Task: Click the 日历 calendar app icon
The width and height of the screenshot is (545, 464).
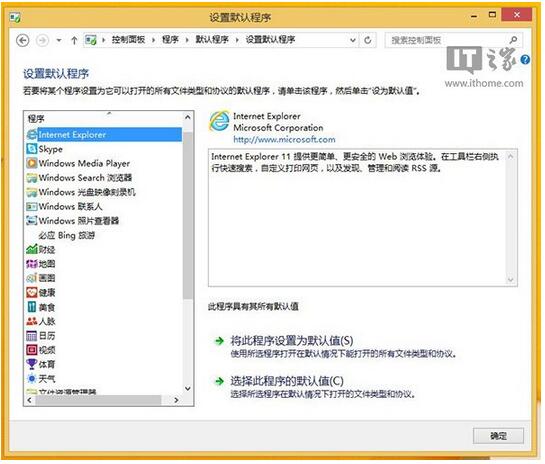Action: [32, 335]
